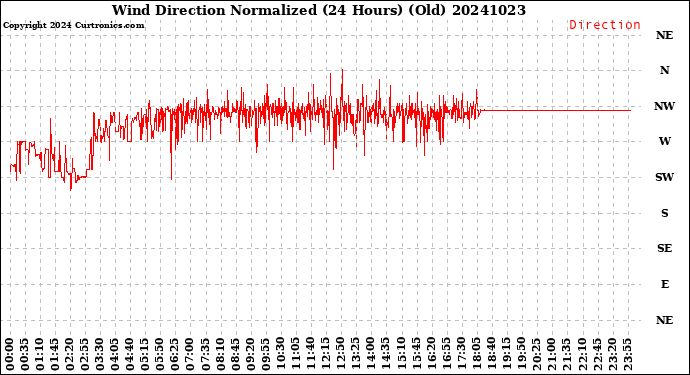Click the "06:25" time axis label

coord(176,355)
